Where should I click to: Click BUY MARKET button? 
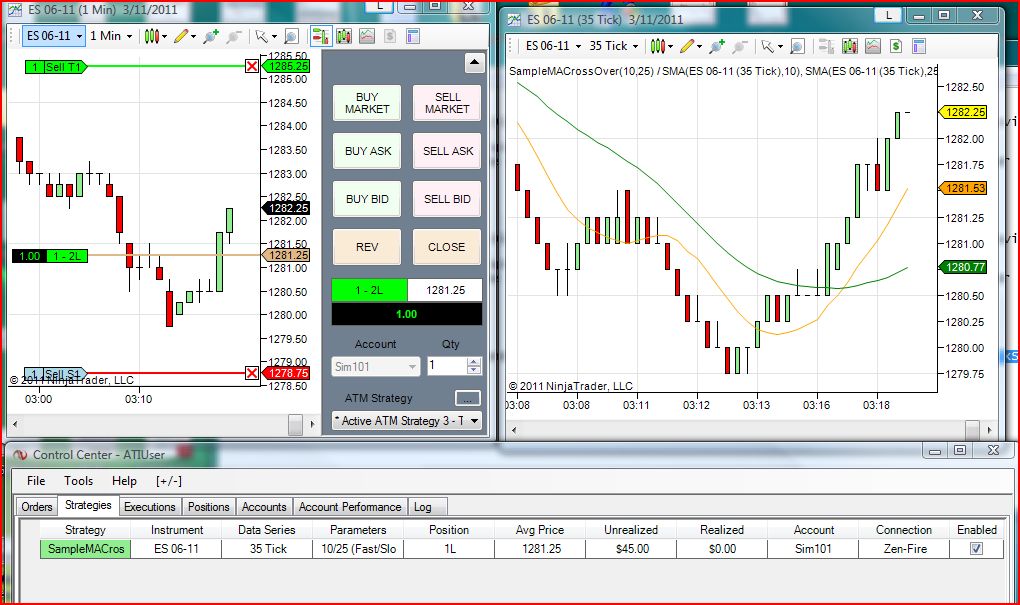367,103
